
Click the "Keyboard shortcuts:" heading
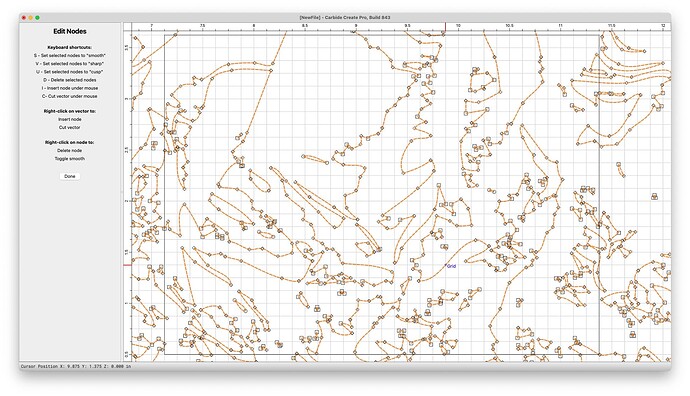[70, 48]
